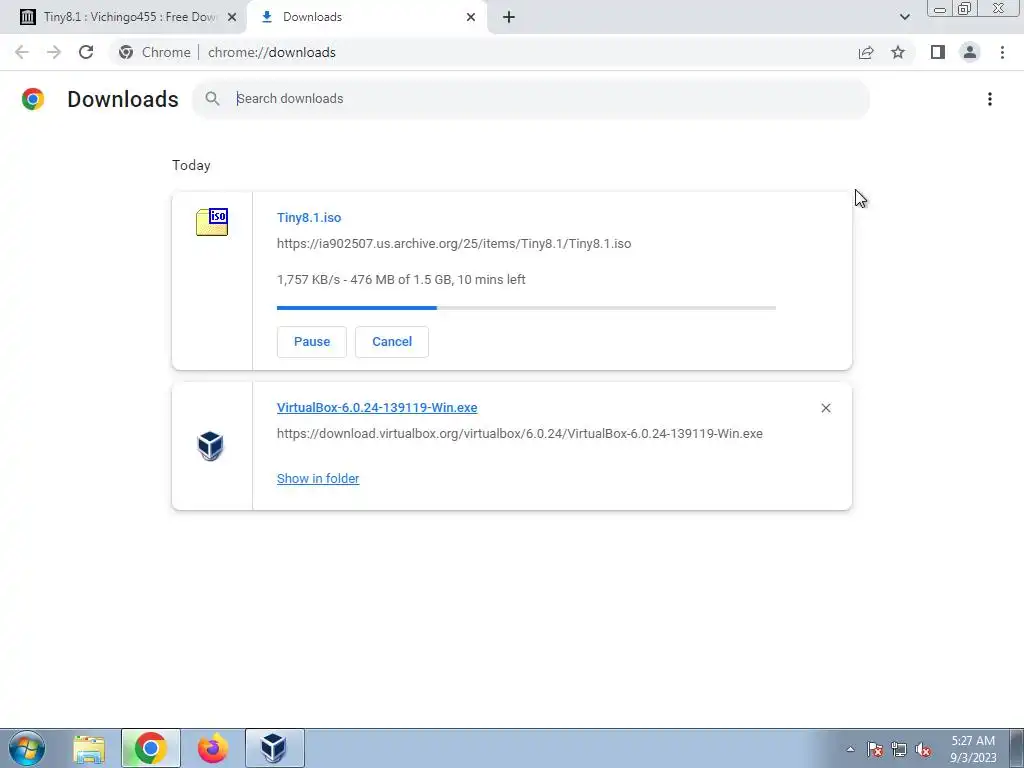This screenshot has height=768, width=1024.
Task: Go back using the browser back arrow
Action: (x=22, y=52)
